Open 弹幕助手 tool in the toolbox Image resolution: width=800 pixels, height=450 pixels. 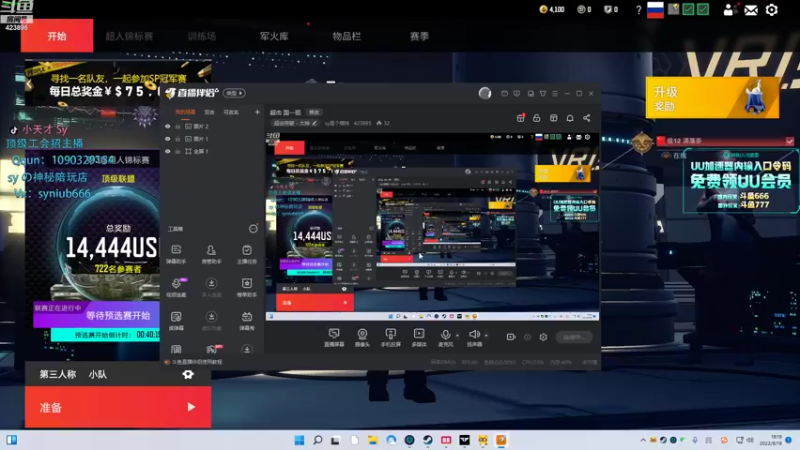176,254
